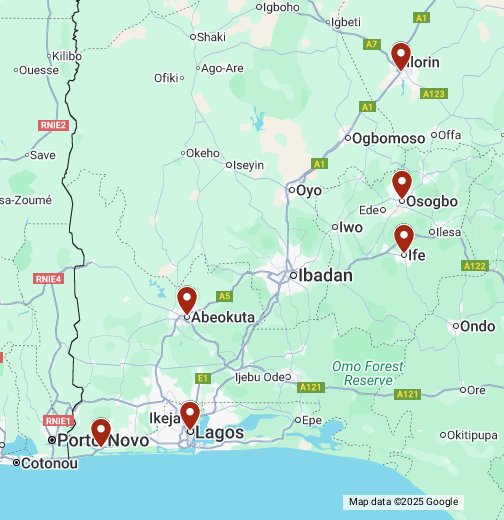Image resolution: width=504 pixels, height=520 pixels.
Task: Open the red pin at Abeokuta
Action: tap(187, 300)
